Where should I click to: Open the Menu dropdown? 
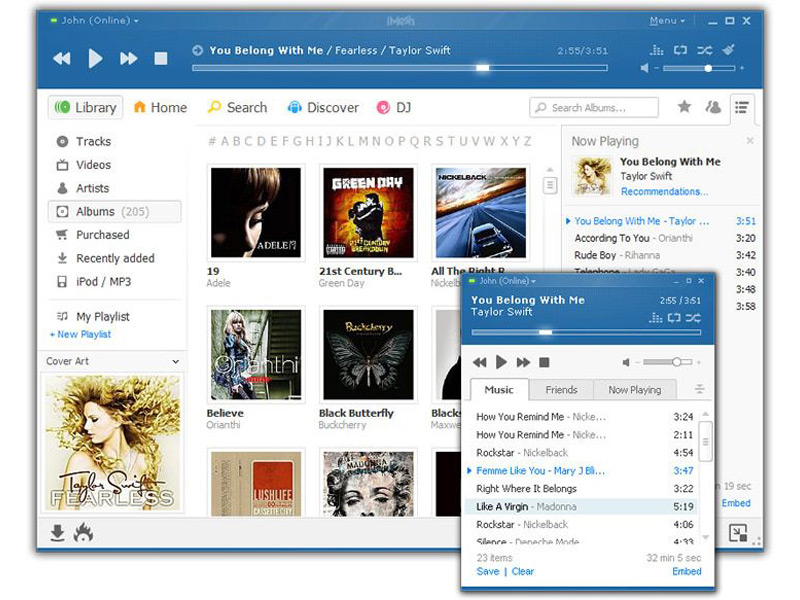(667, 21)
